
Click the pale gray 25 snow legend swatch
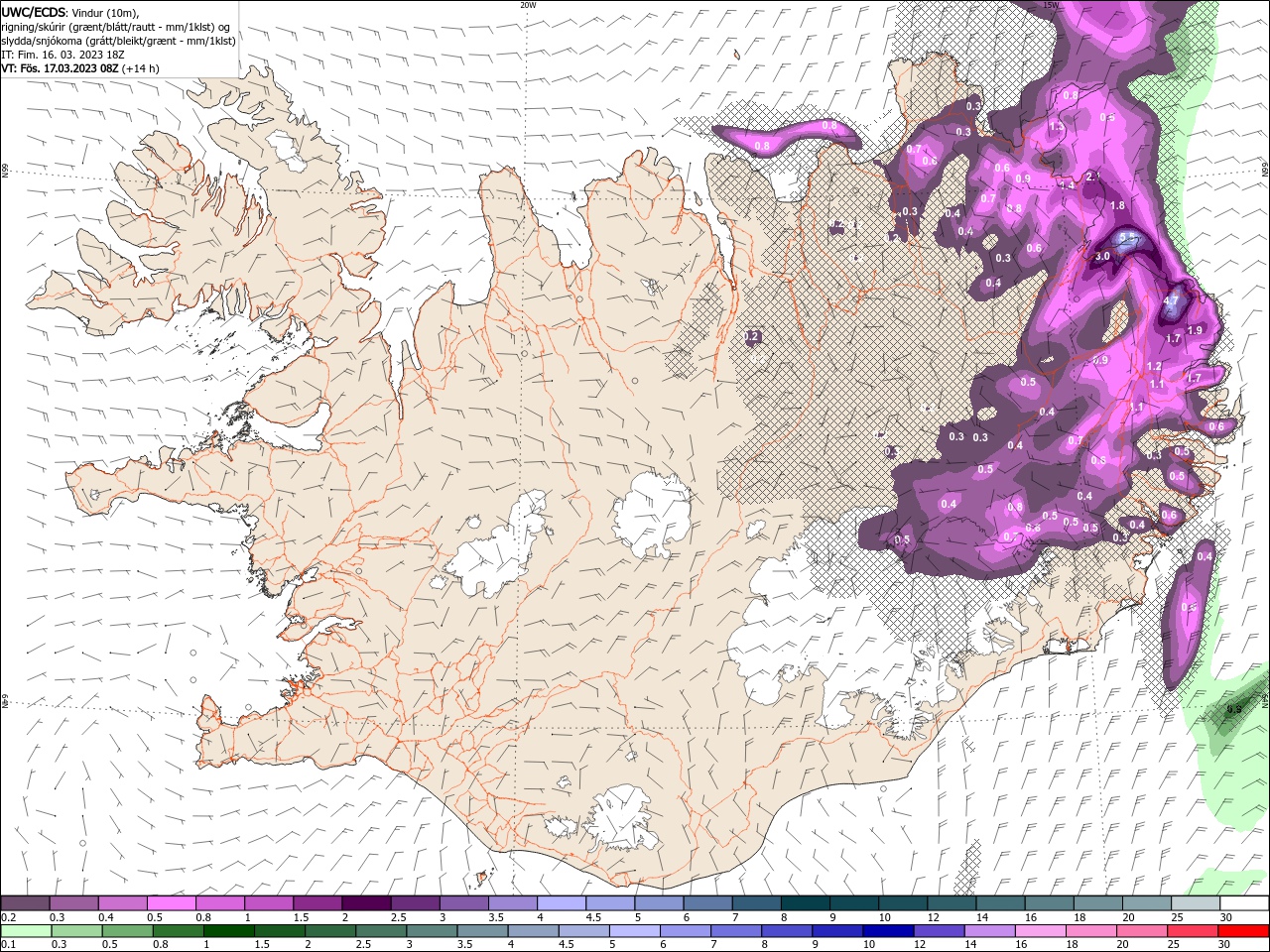1195,903
